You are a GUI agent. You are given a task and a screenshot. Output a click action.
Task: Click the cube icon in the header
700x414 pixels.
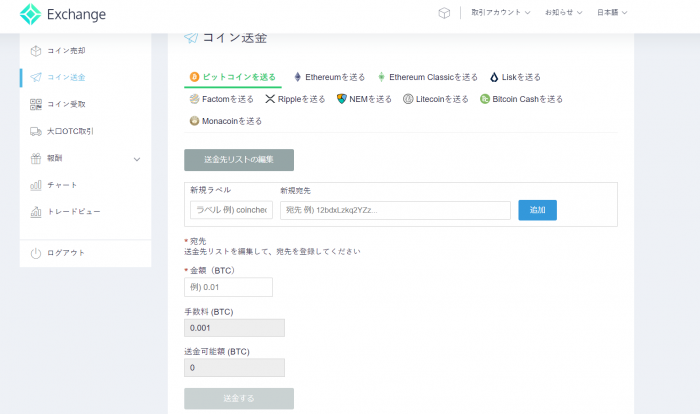[x=444, y=13]
